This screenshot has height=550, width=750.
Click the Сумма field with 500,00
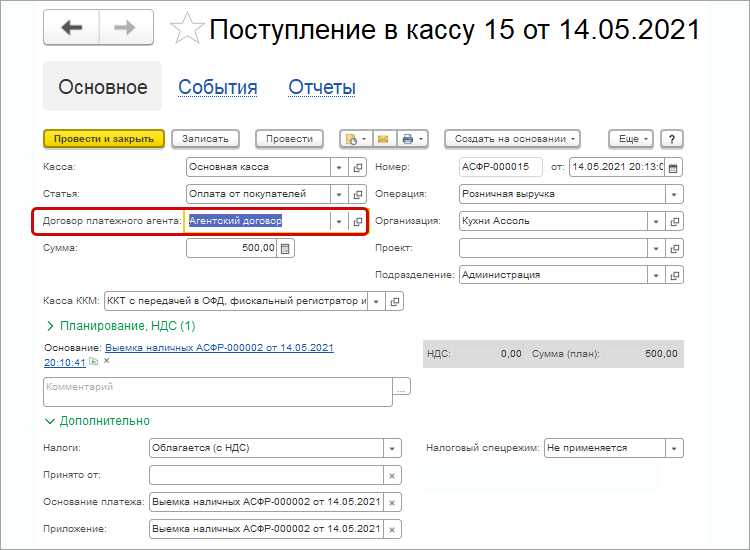pyautogui.click(x=232, y=248)
